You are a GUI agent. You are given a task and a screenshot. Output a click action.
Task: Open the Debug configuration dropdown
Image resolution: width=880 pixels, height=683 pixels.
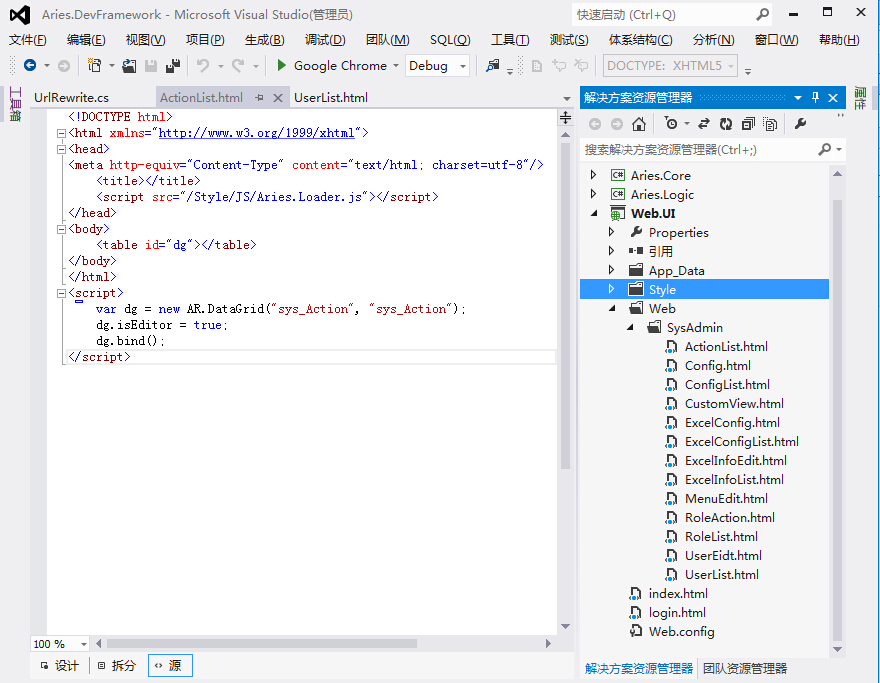pyautogui.click(x=463, y=66)
